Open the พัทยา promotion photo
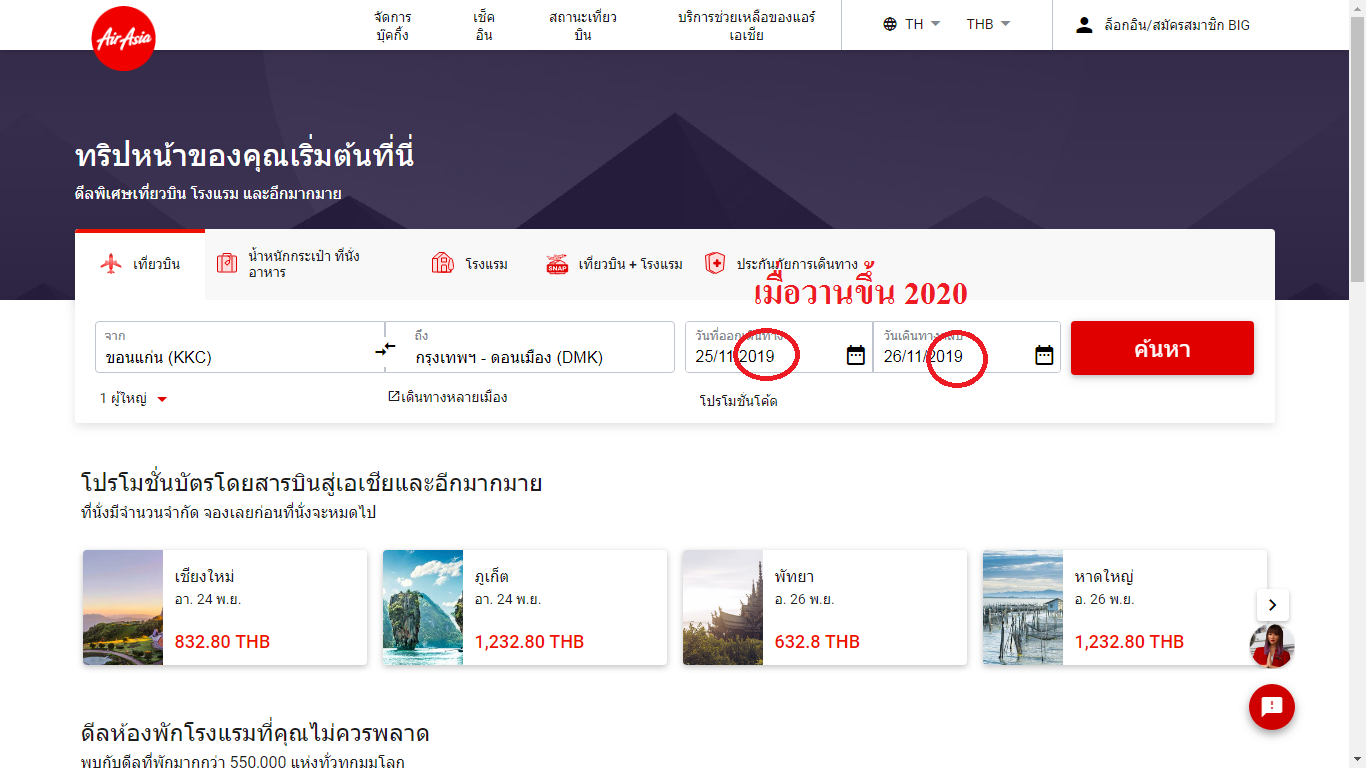Viewport: 1366px width, 768px height. [723, 608]
